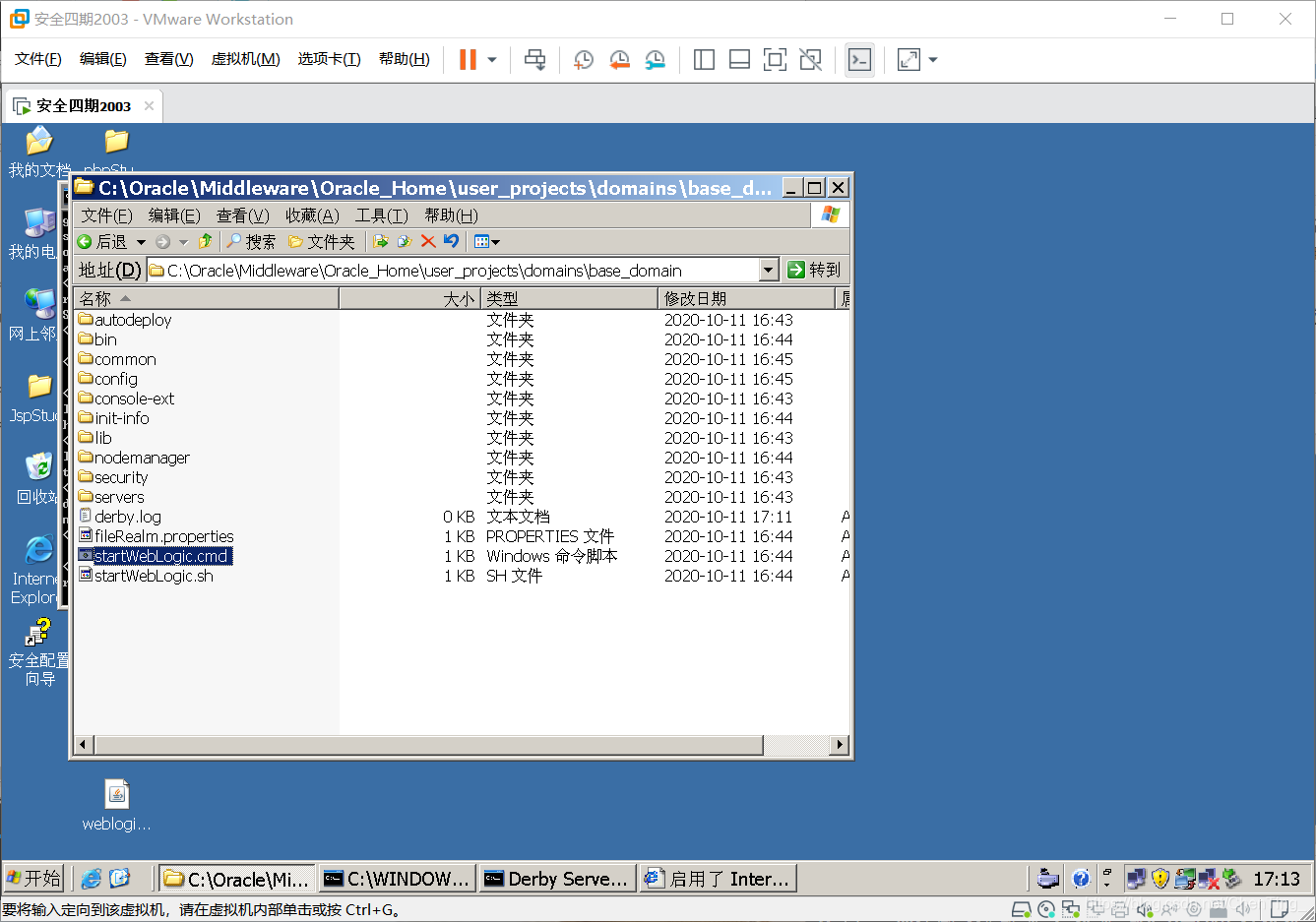Click the Move To folder icon
This screenshot has width=1316, height=922.
(x=381, y=241)
